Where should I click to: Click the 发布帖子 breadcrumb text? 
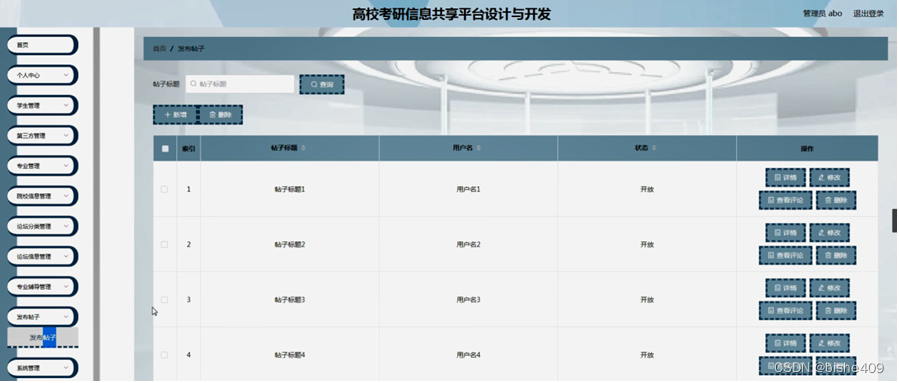191,49
